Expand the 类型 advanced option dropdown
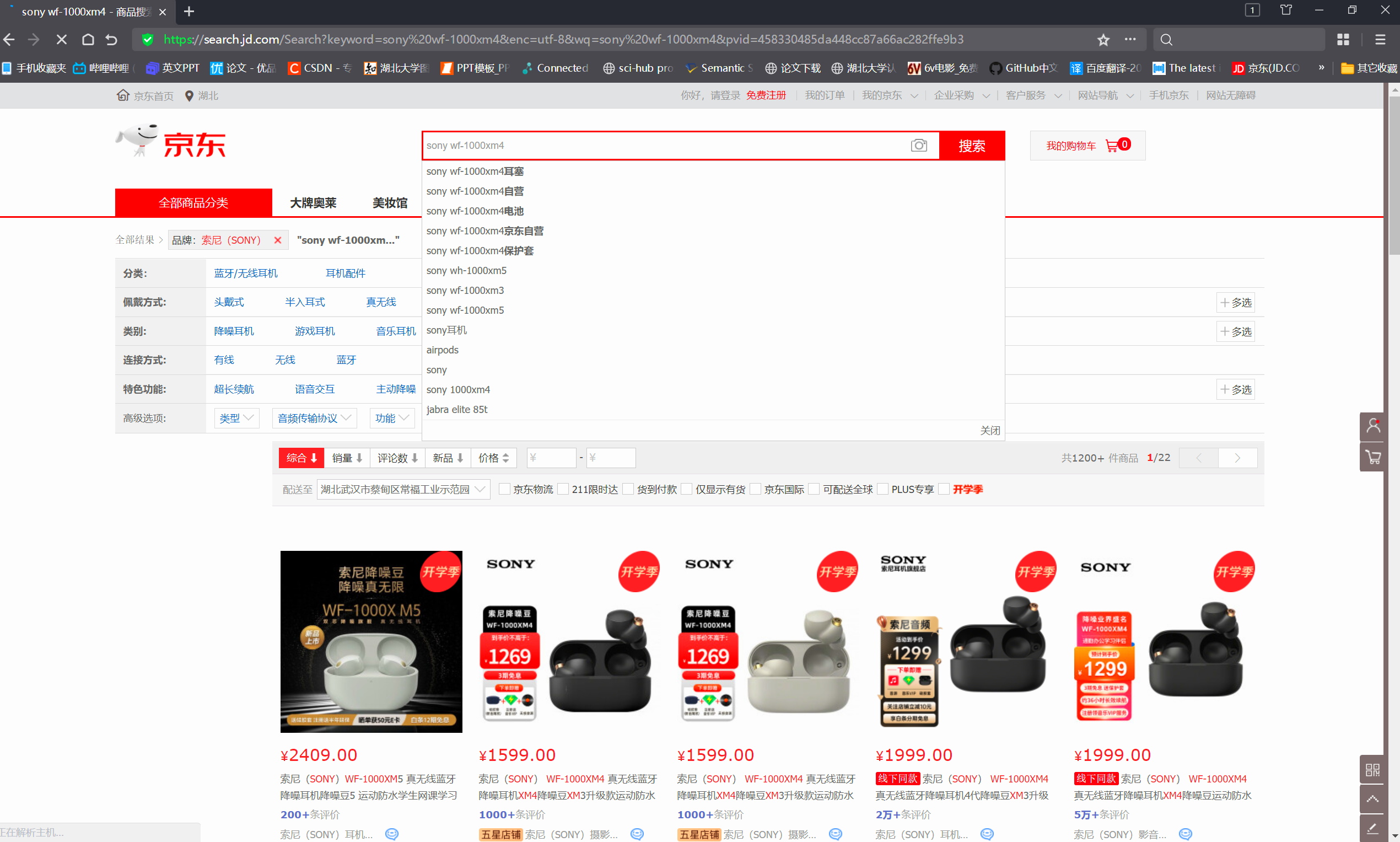Image resolution: width=1400 pixels, height=842 pixels. (x=236, y=418)
